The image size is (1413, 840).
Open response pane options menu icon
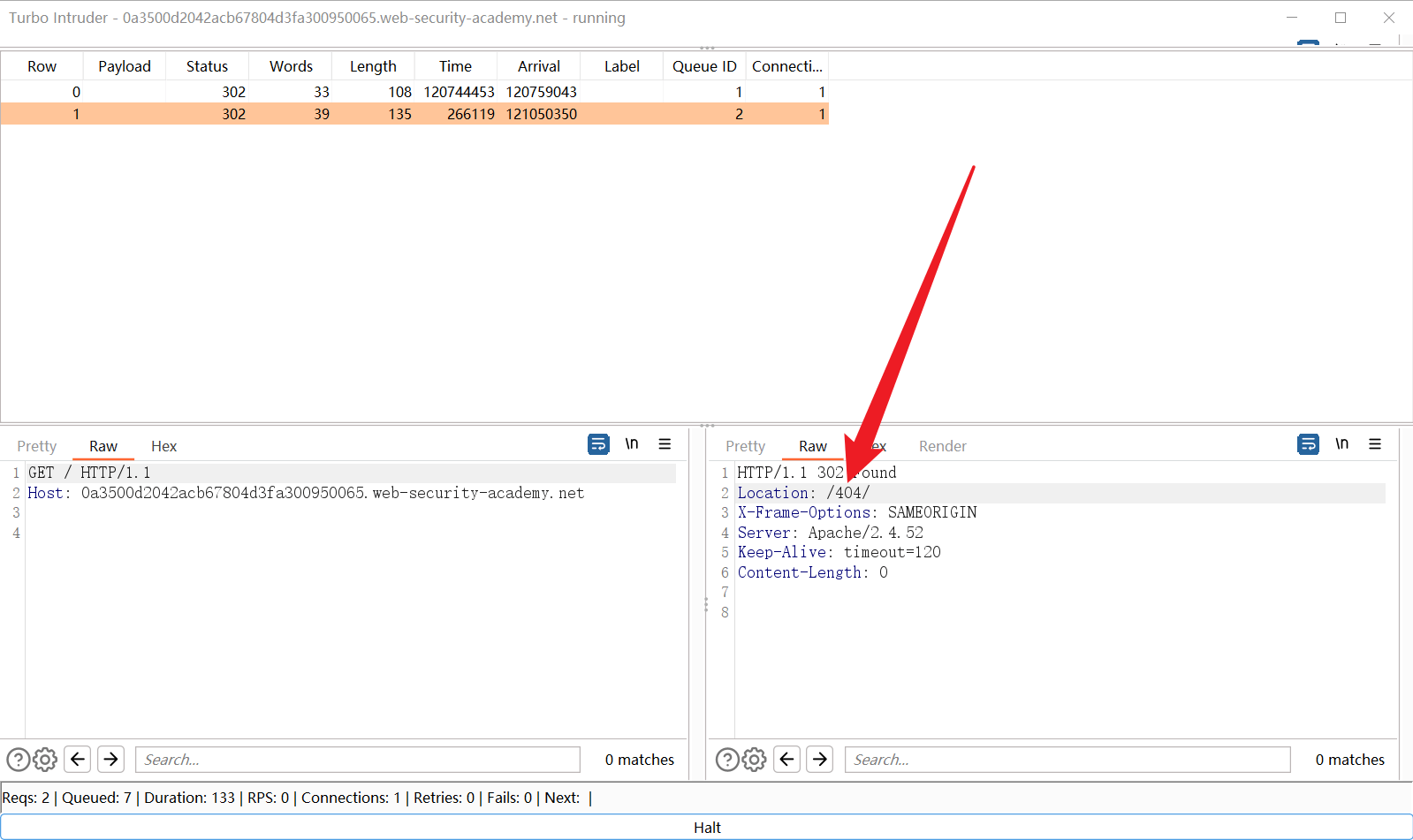(x=1375, y=444)
